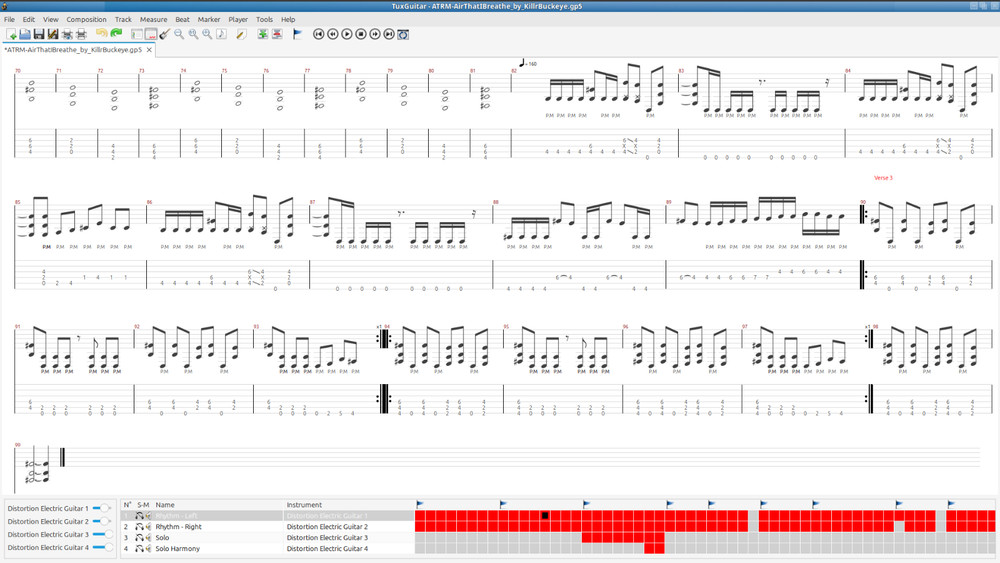Open the Edit menu
This screenshot has height=563, width=1000.
(x=29, y=19)
